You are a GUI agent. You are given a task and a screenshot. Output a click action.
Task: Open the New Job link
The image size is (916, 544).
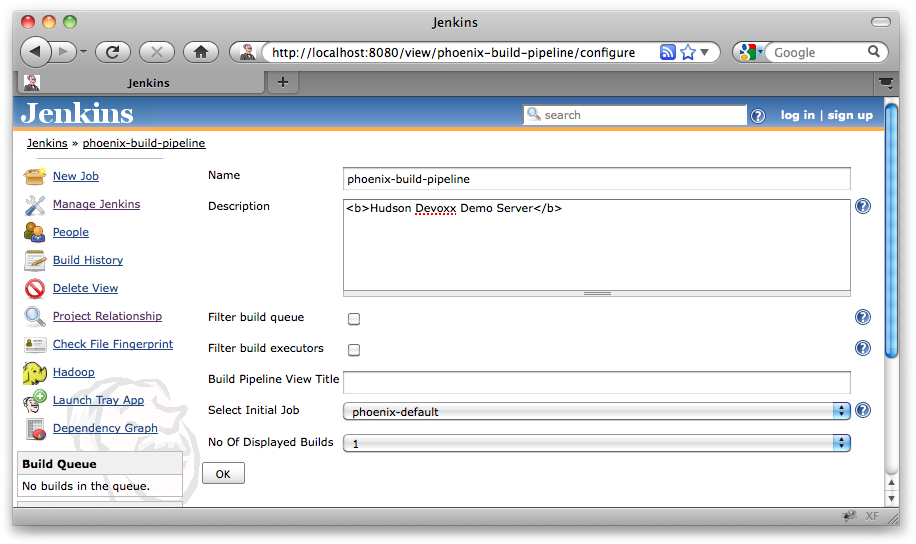76,176
